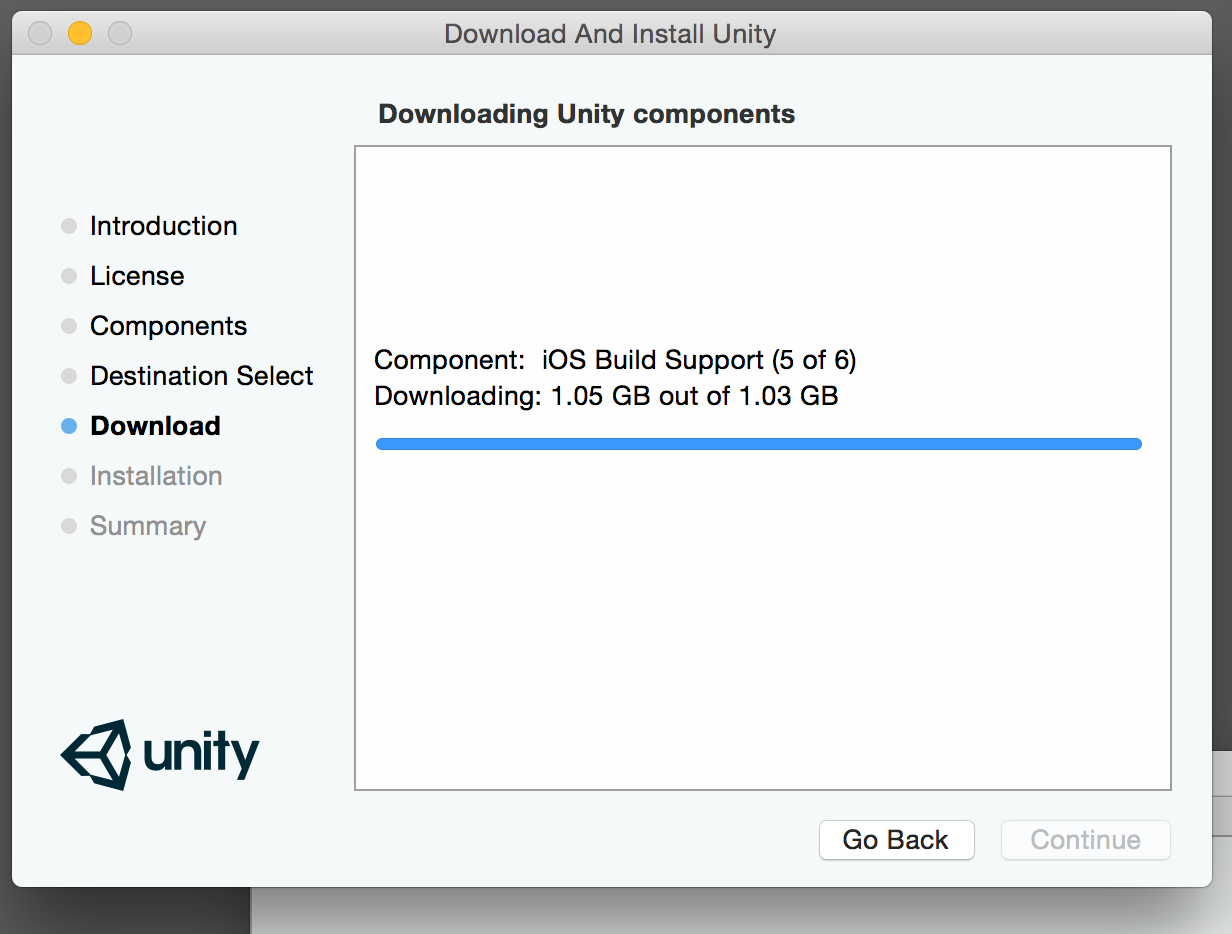Click the Unity logo
This screenshot has width=1232, height=934.
[x=160, y=754]
